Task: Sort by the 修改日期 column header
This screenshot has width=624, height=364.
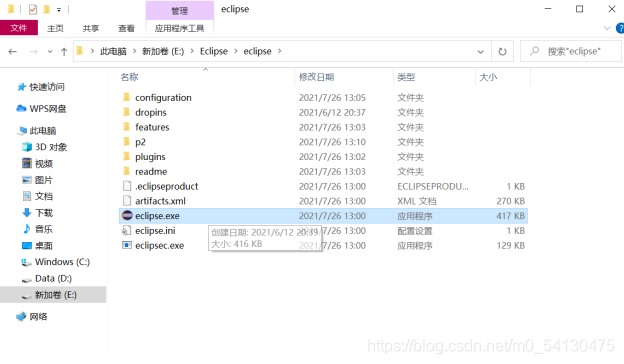Action: (x=316, y=77)
